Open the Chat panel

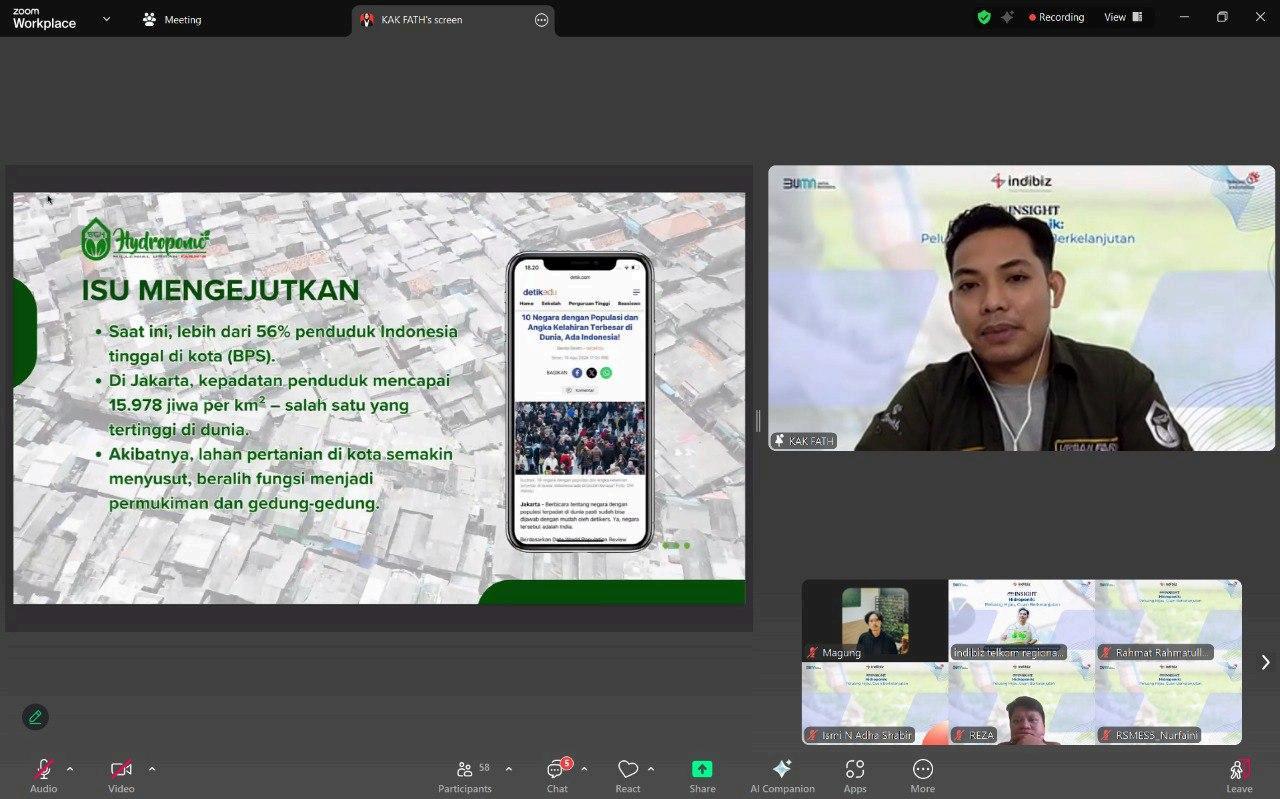pyautogui.click(x=557, y=775)
